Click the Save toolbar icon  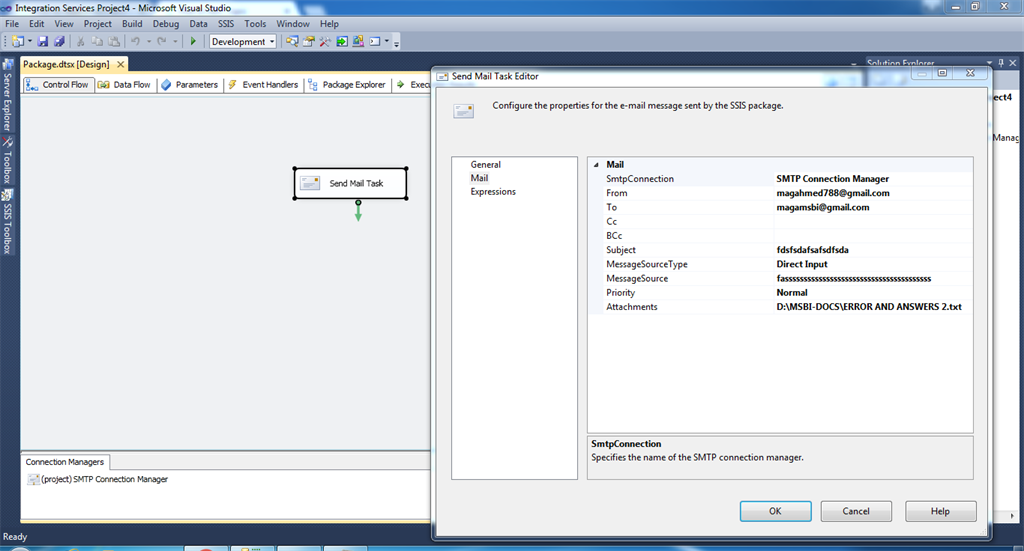click(x=42, y=41)
